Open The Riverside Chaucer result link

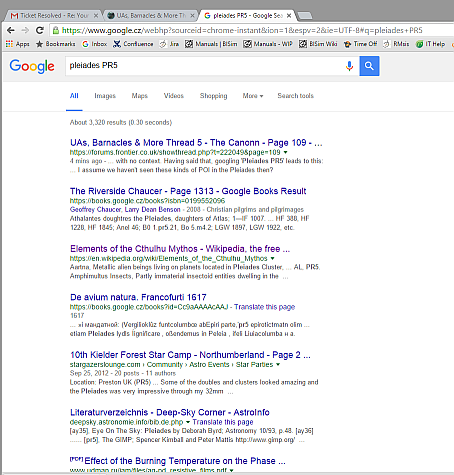point(188,191)
